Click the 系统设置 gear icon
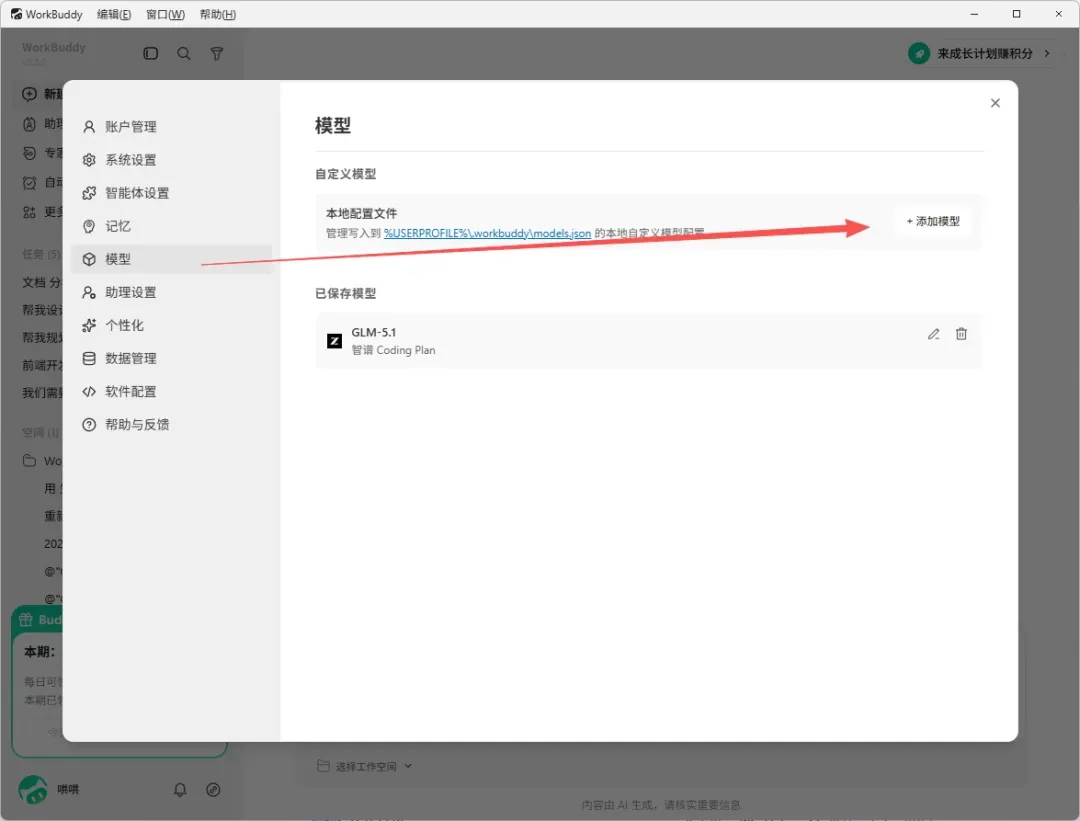 pyautogui.click(x=89, y=160)
